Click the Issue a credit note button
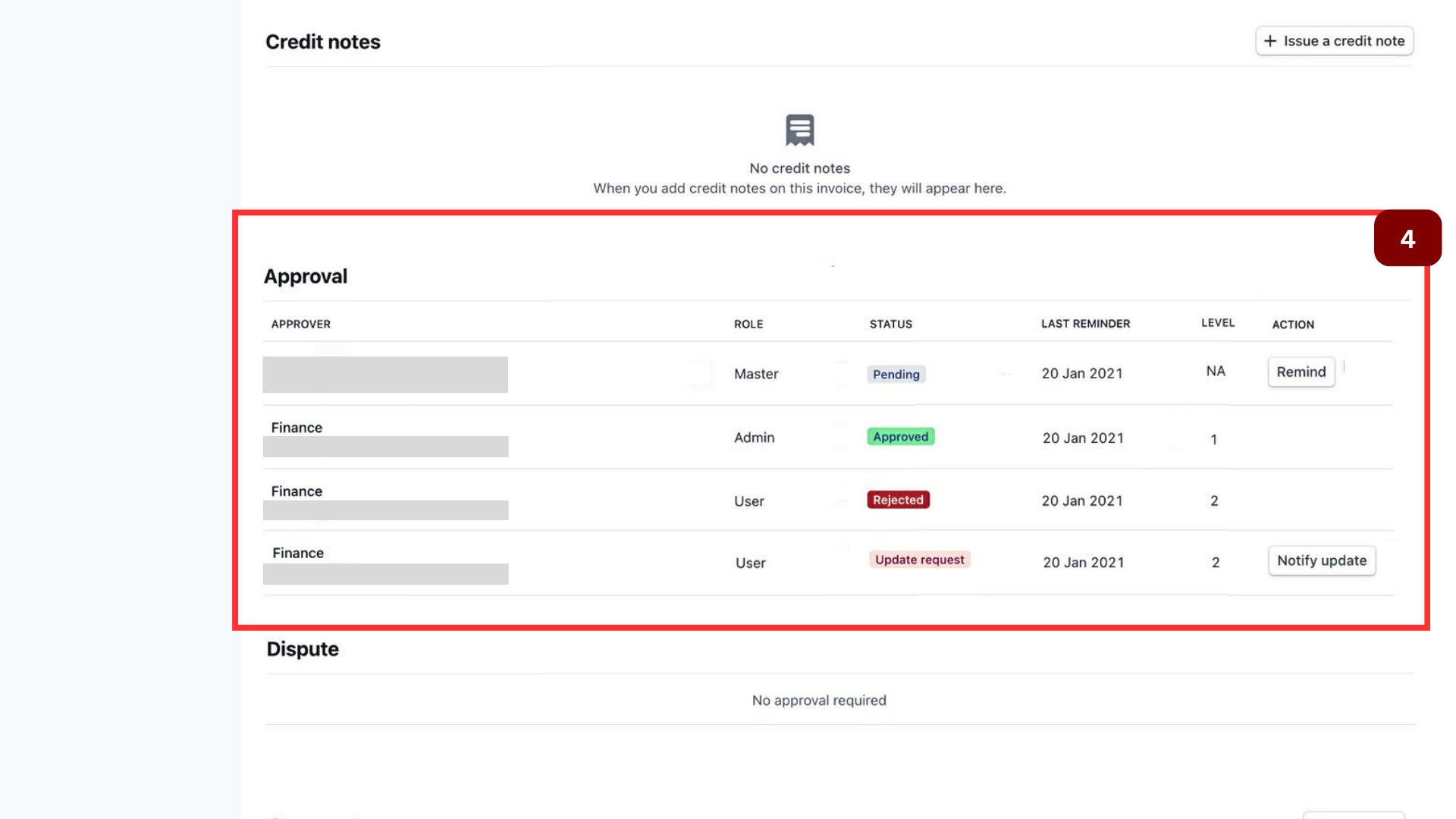The image size is (1456, 819). [1334, 41]
